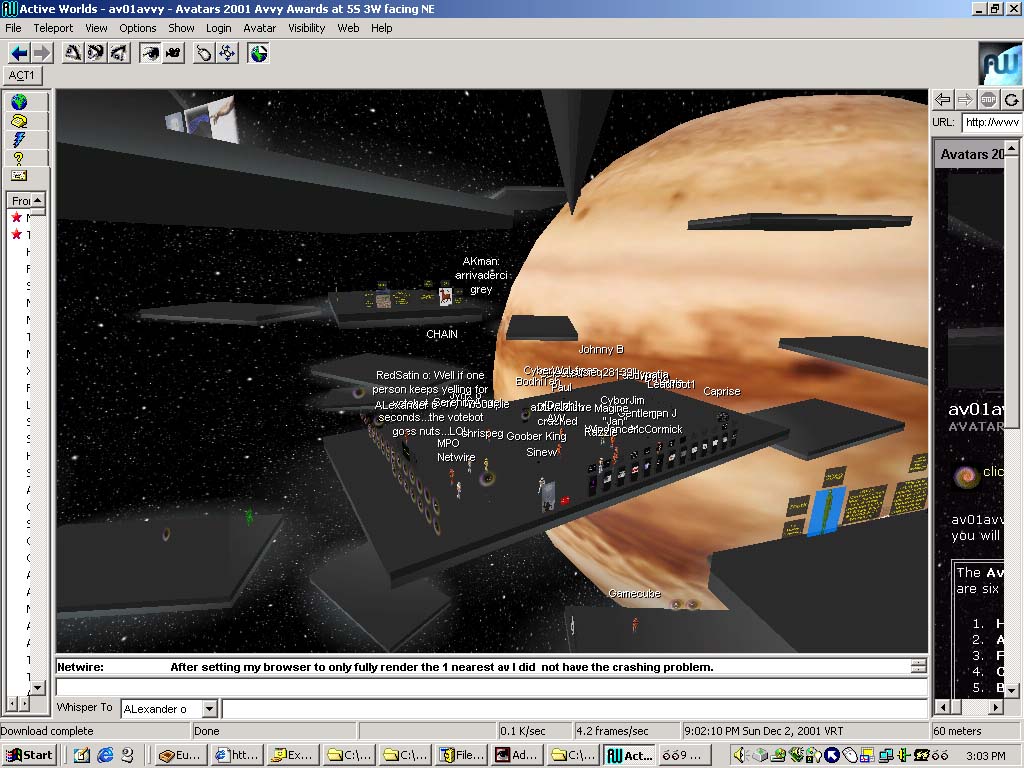Toggle third person camera view
This screenshot has height=768, width=1024.
tap(173, 53)
